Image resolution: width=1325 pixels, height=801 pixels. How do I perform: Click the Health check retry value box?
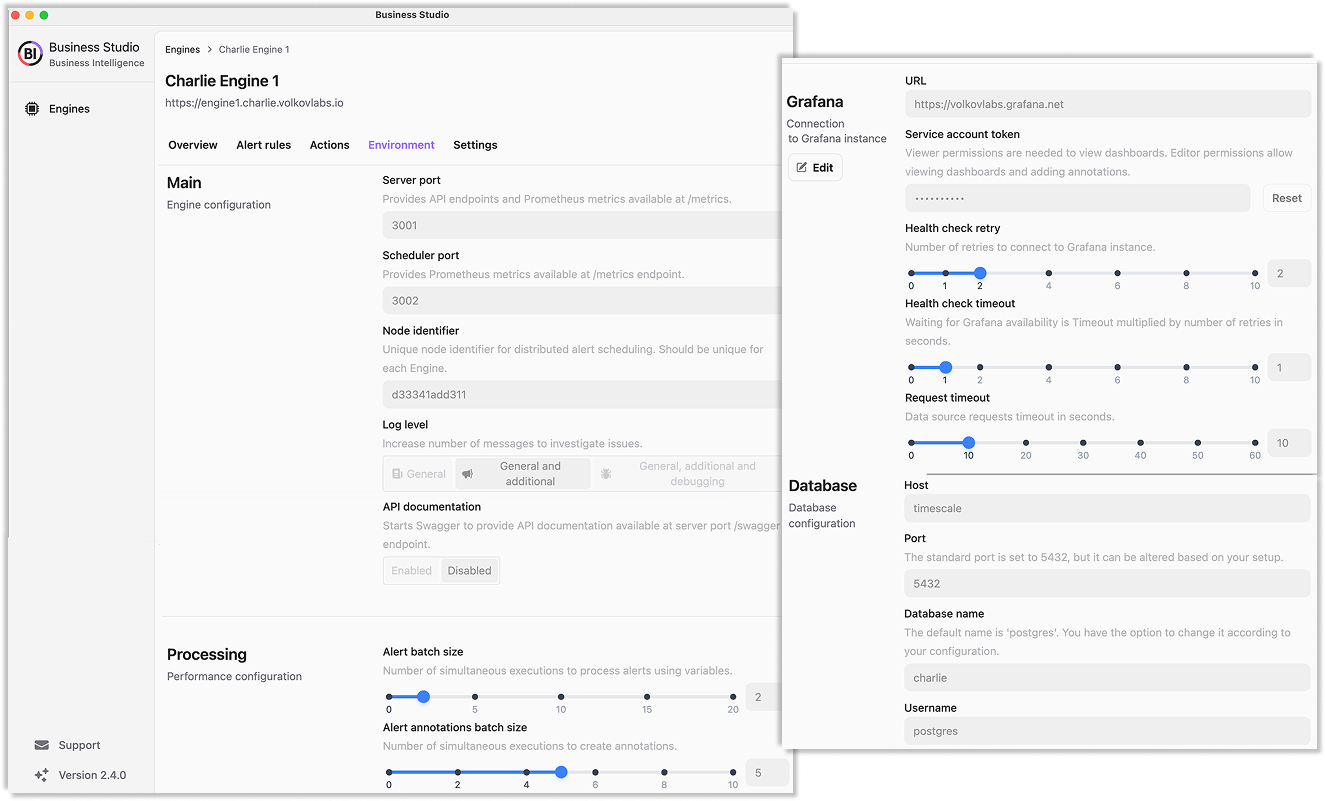[x=1289, y=273]
